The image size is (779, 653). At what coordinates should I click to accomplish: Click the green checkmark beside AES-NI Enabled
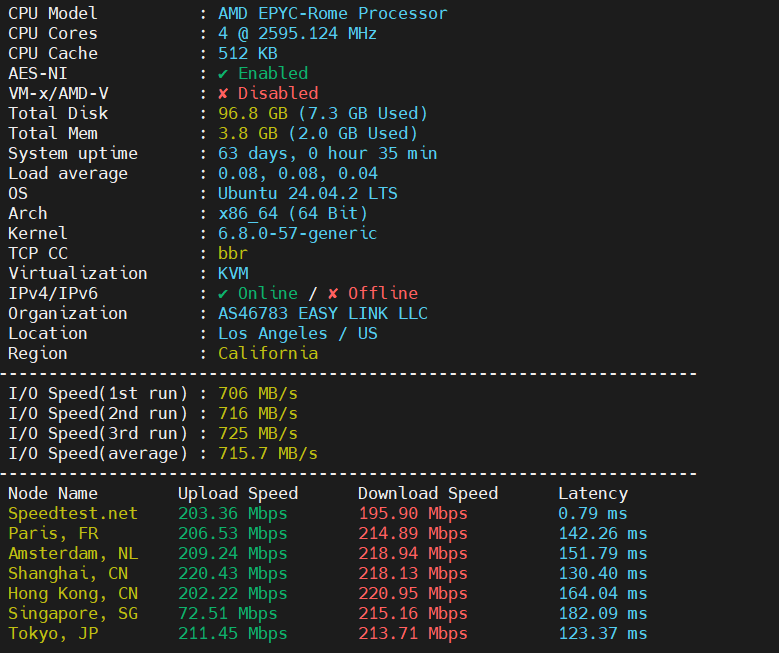click(223, 73)
